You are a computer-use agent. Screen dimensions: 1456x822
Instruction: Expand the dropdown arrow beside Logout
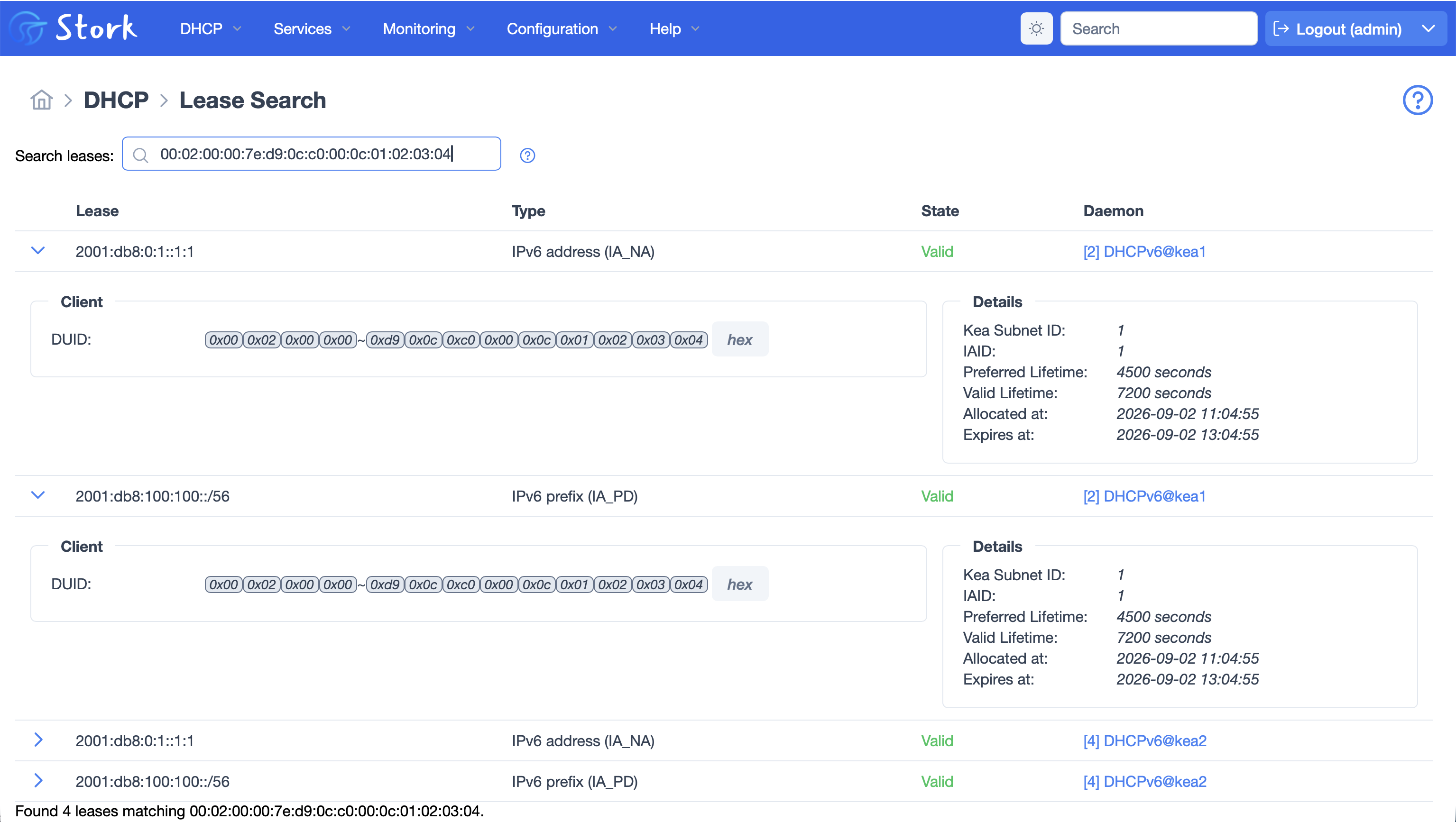click(x=1428, y=29)
